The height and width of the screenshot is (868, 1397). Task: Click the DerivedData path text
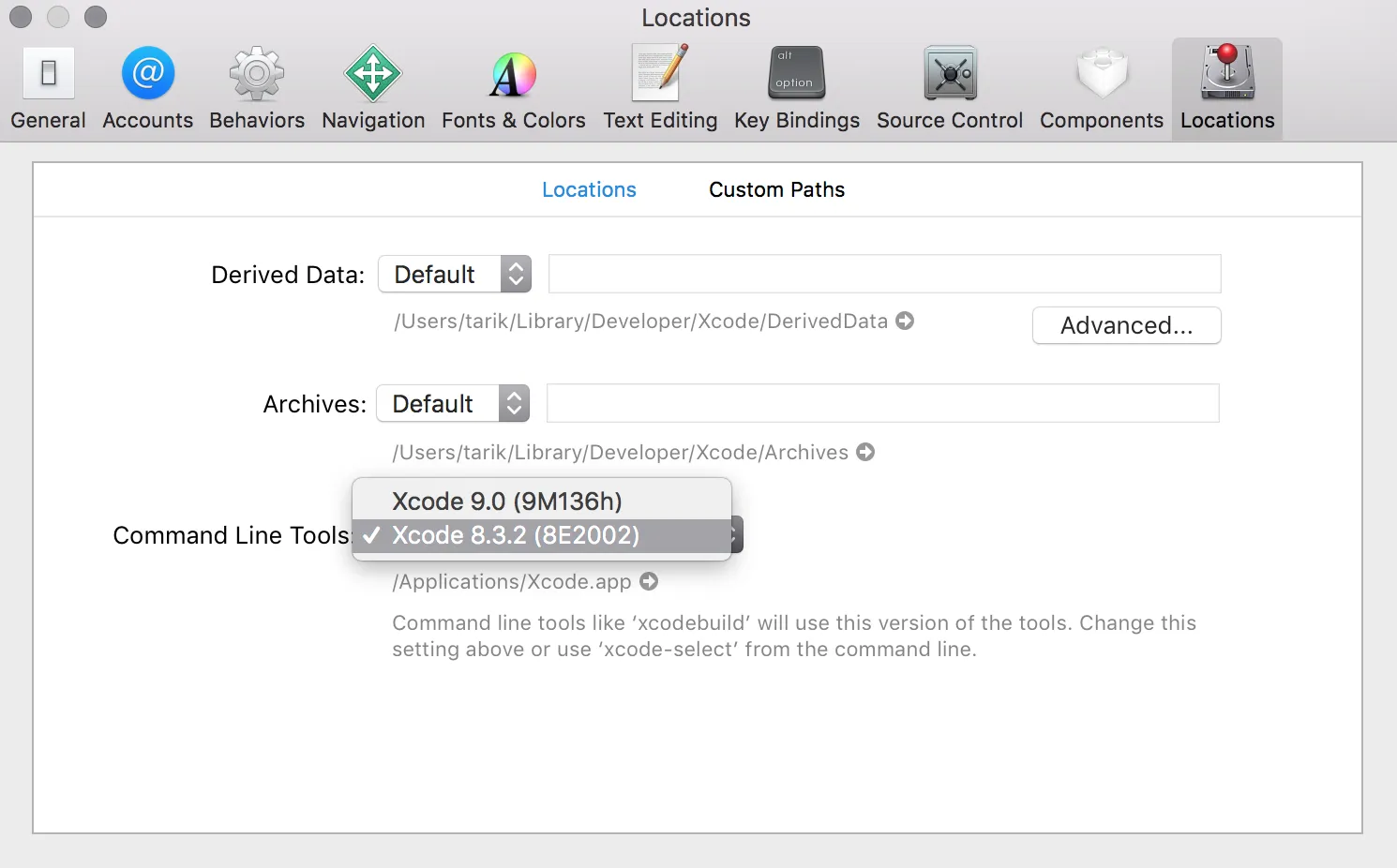[640, 321]
